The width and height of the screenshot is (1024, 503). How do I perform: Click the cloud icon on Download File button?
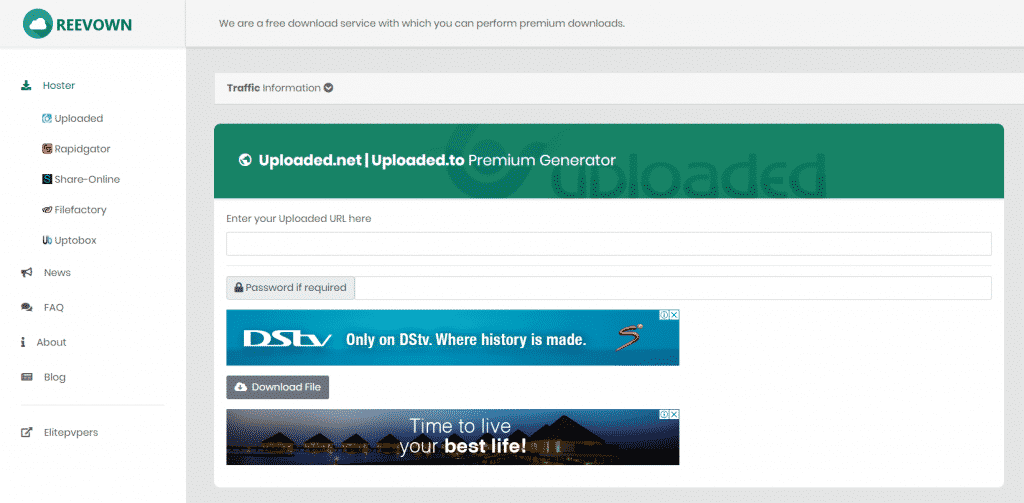coord(241,387)
